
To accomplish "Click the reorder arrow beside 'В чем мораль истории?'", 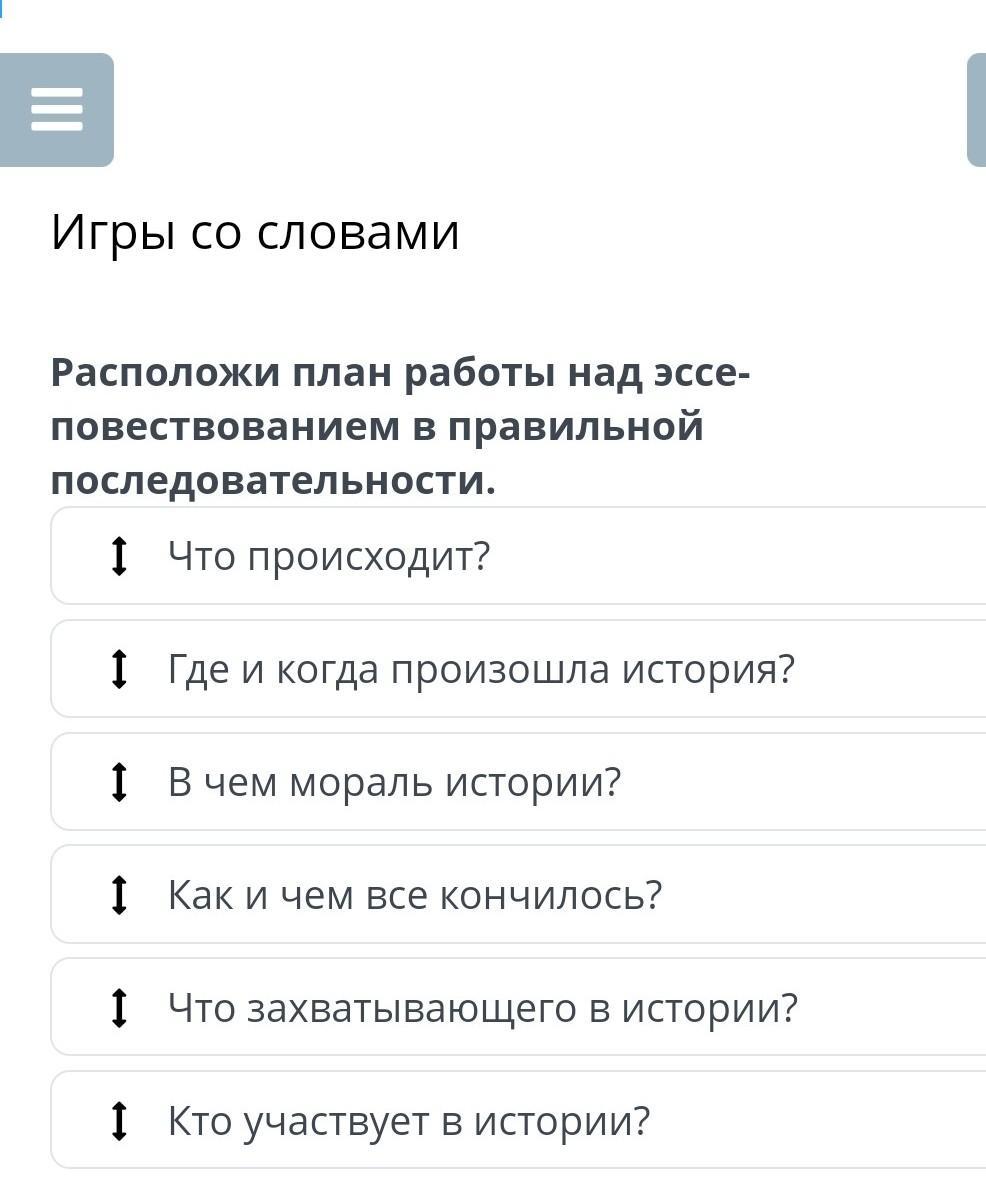I will pyautogui.click(x=118, y=782).
